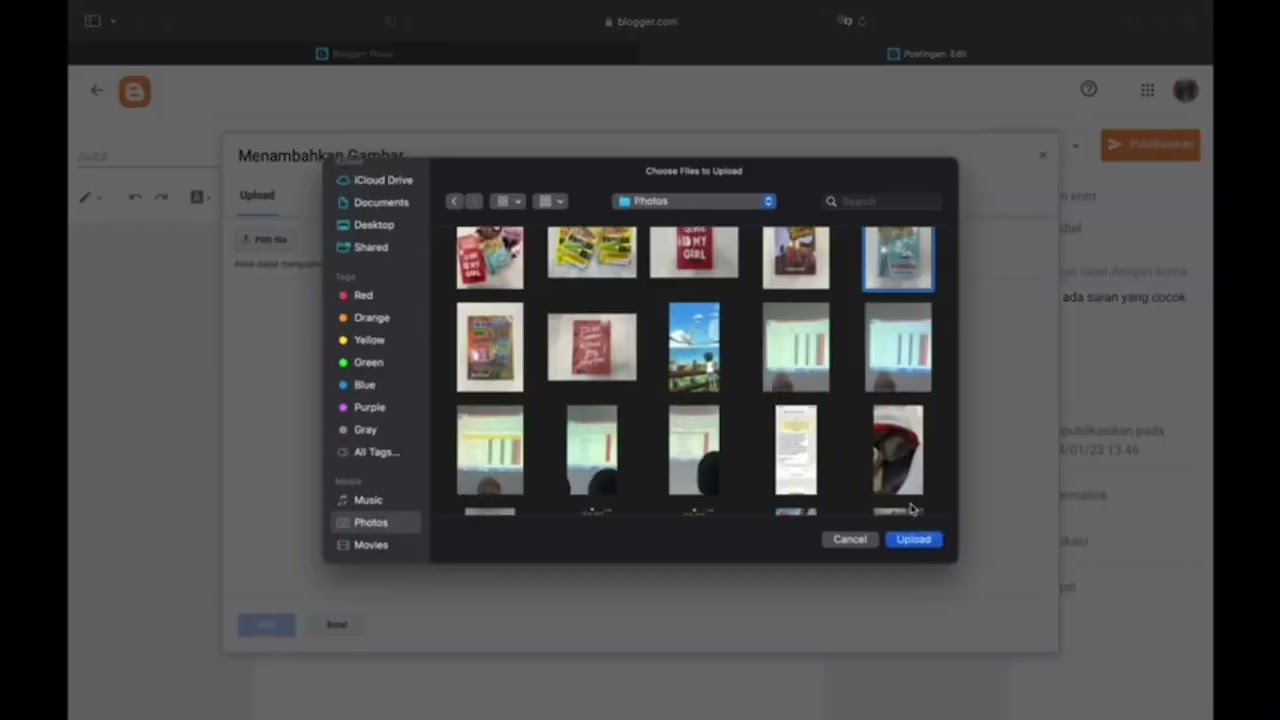The width and height of the screenshot is (1280, 720).
Task: Filter by the Blue tag
Action: pyautogui.click(x=357, y=385)
